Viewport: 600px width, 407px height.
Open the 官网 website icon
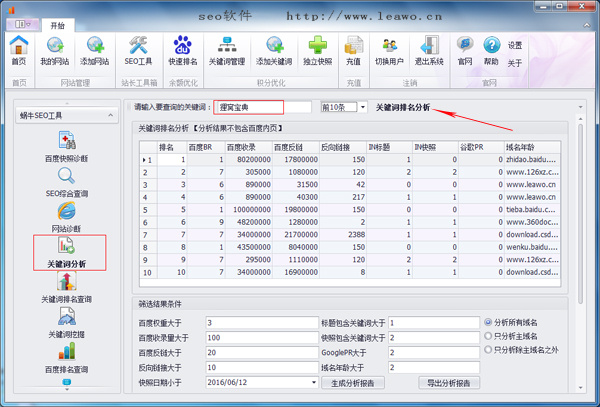[465, 50]
